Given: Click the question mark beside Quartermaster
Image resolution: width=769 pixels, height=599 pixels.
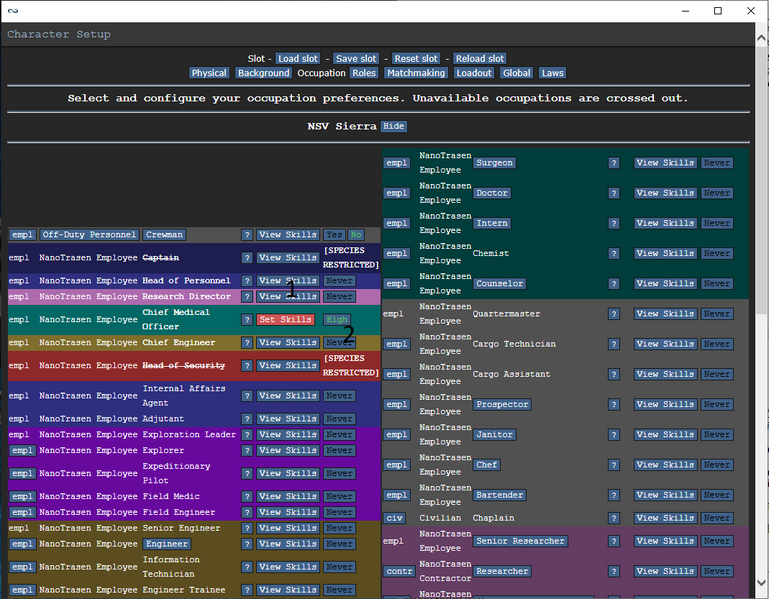Looking at the screenshot, I should click(614, 314).
